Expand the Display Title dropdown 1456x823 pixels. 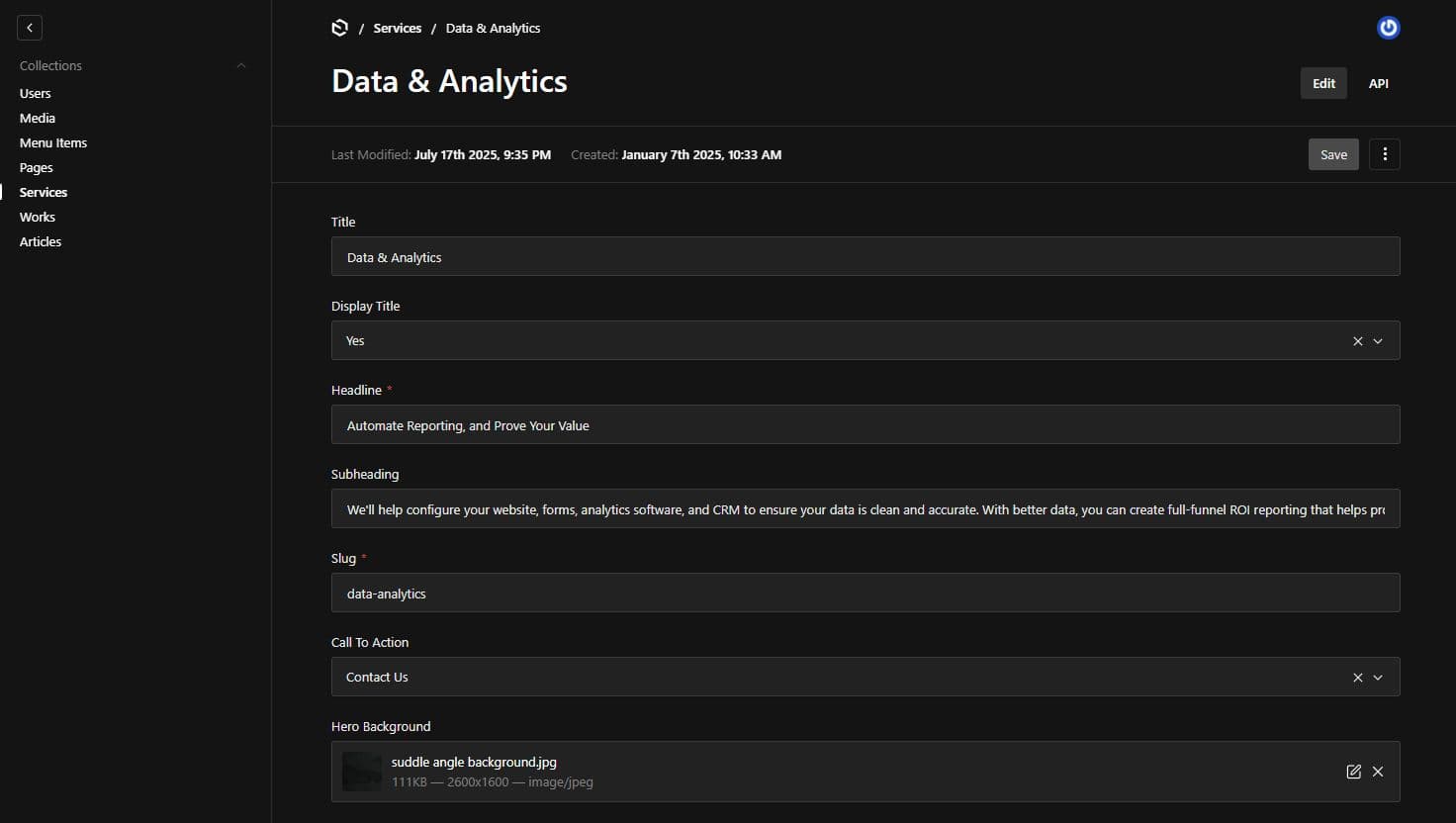click(1378, 341)
